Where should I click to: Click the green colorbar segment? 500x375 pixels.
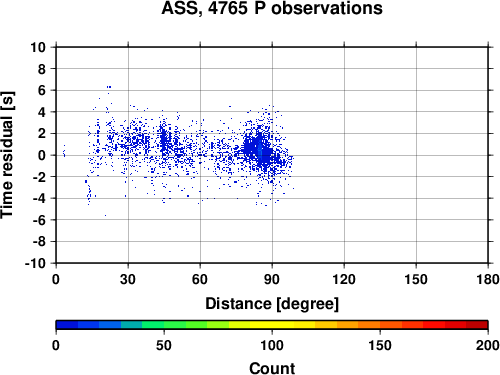coord(153,325)
